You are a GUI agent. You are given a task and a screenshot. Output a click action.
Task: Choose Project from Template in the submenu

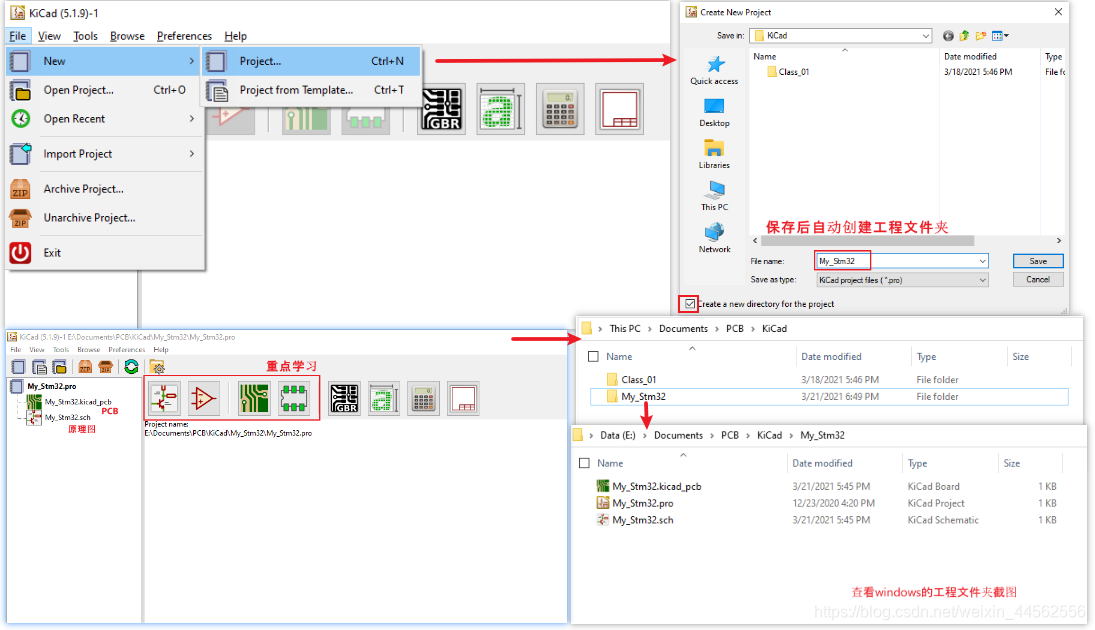(x=311, y=90)
